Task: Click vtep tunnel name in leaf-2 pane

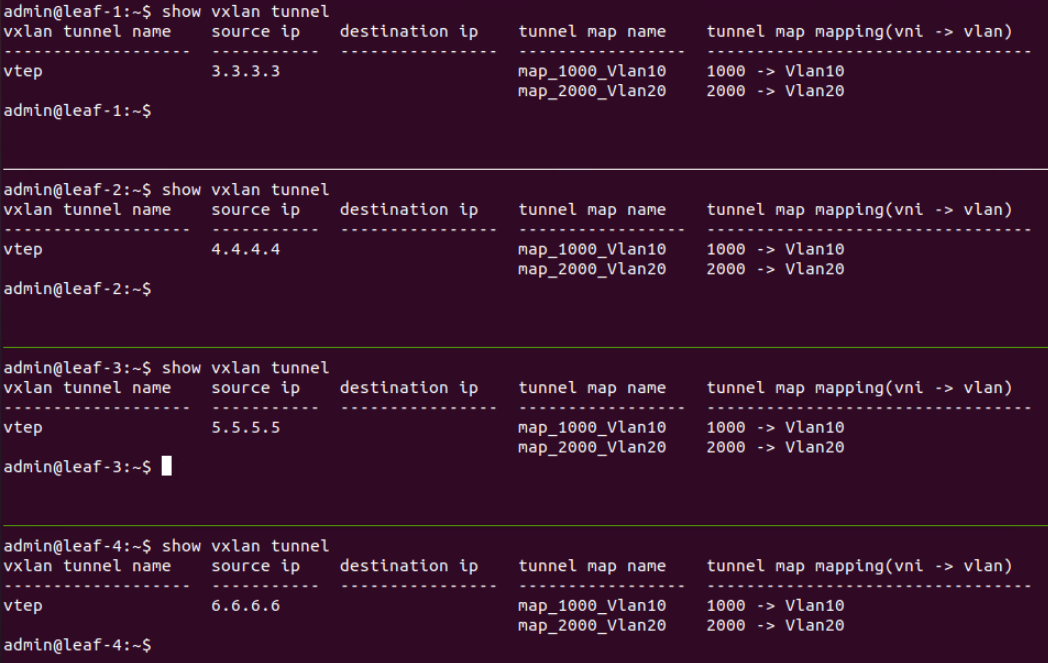Action: 23,250
